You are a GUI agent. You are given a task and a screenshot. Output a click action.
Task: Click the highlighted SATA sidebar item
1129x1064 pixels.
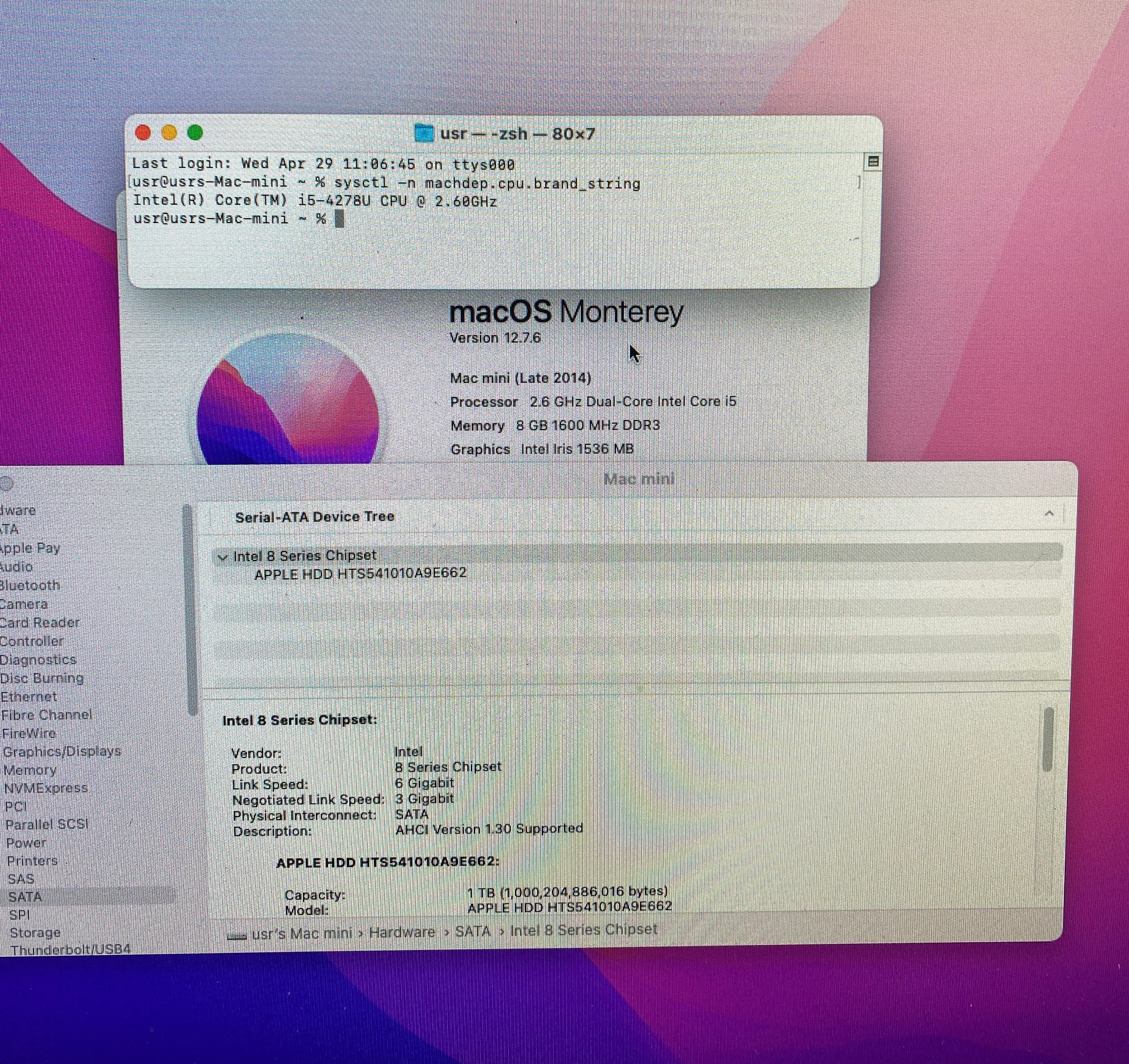pos(25,896)
